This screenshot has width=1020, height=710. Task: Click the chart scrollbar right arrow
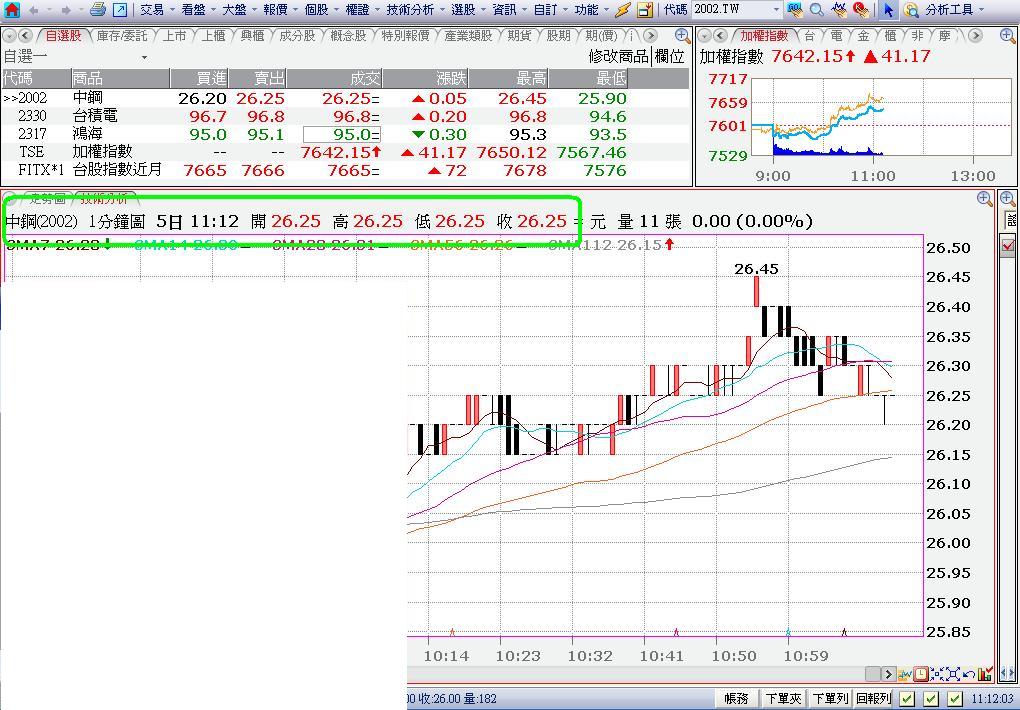(889, 674)
